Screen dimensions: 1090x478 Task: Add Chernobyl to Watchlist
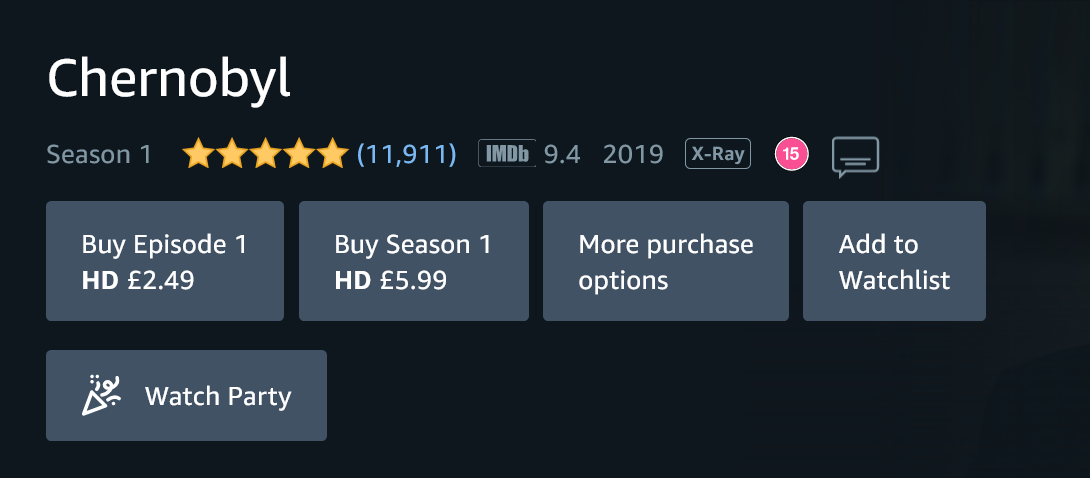pyautogui.click(x=894, y=261)
